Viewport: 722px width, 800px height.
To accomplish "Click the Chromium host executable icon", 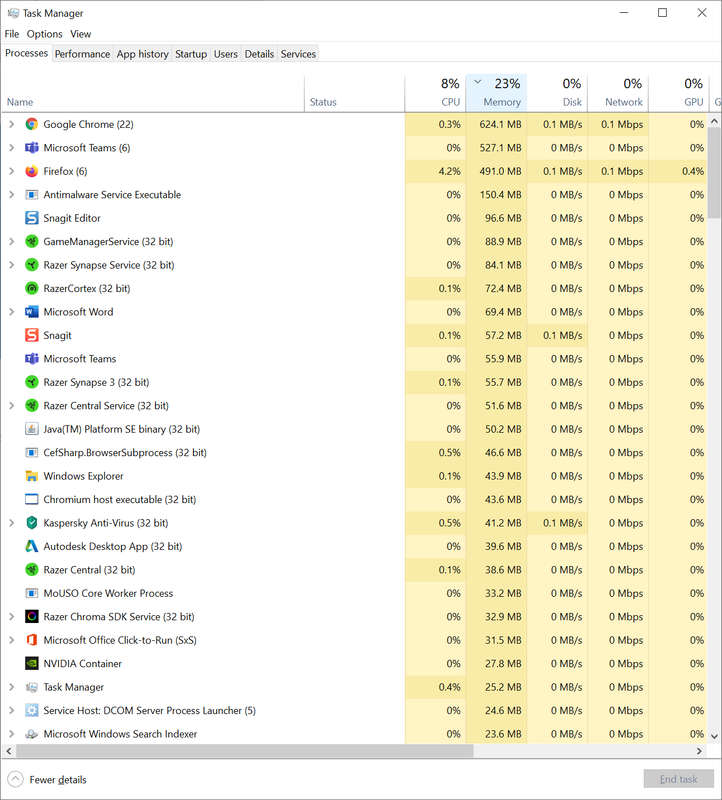I will click(x=32, y=499).
